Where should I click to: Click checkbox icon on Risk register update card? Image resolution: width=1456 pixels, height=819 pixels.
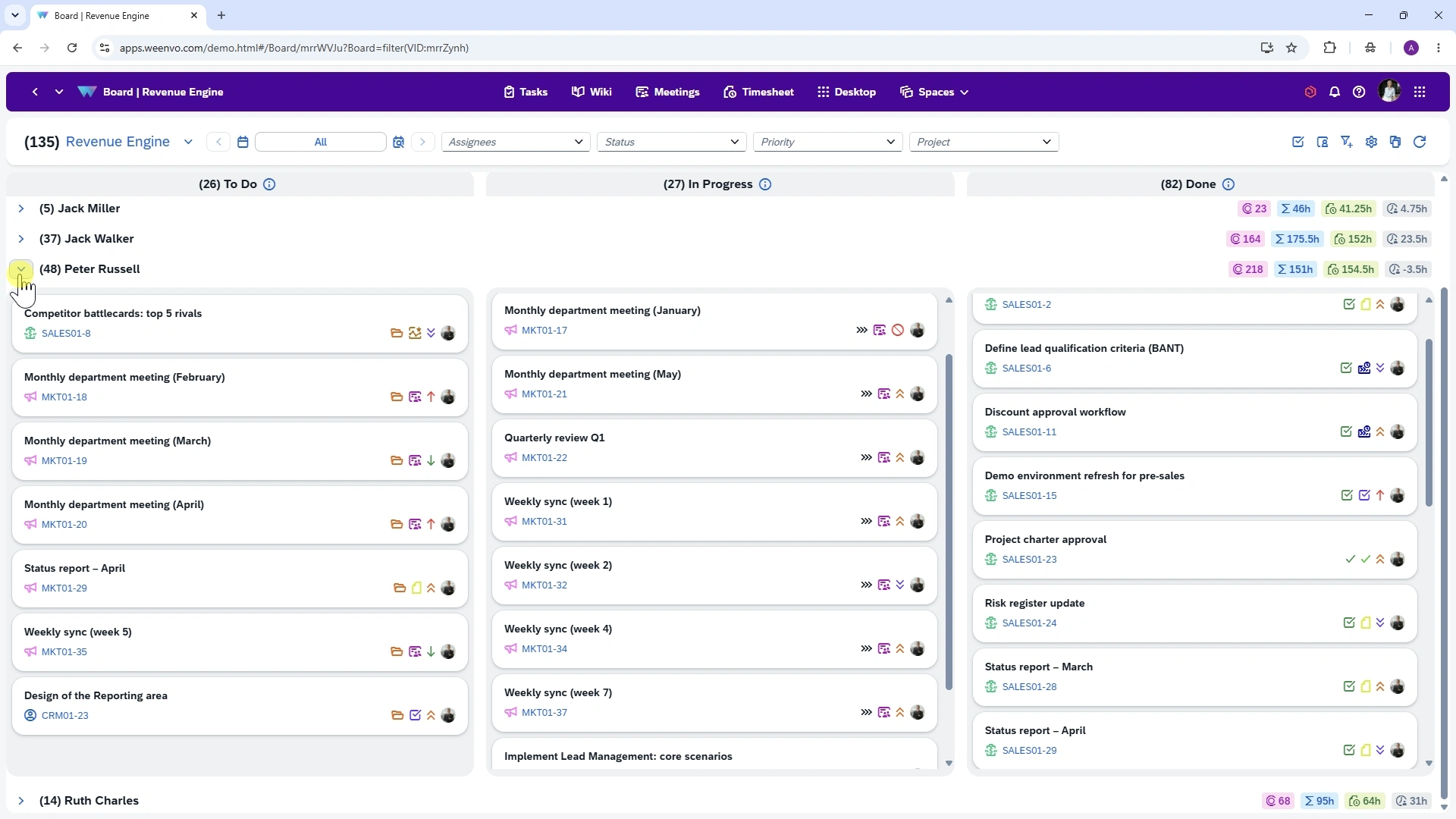point(1349,623)
